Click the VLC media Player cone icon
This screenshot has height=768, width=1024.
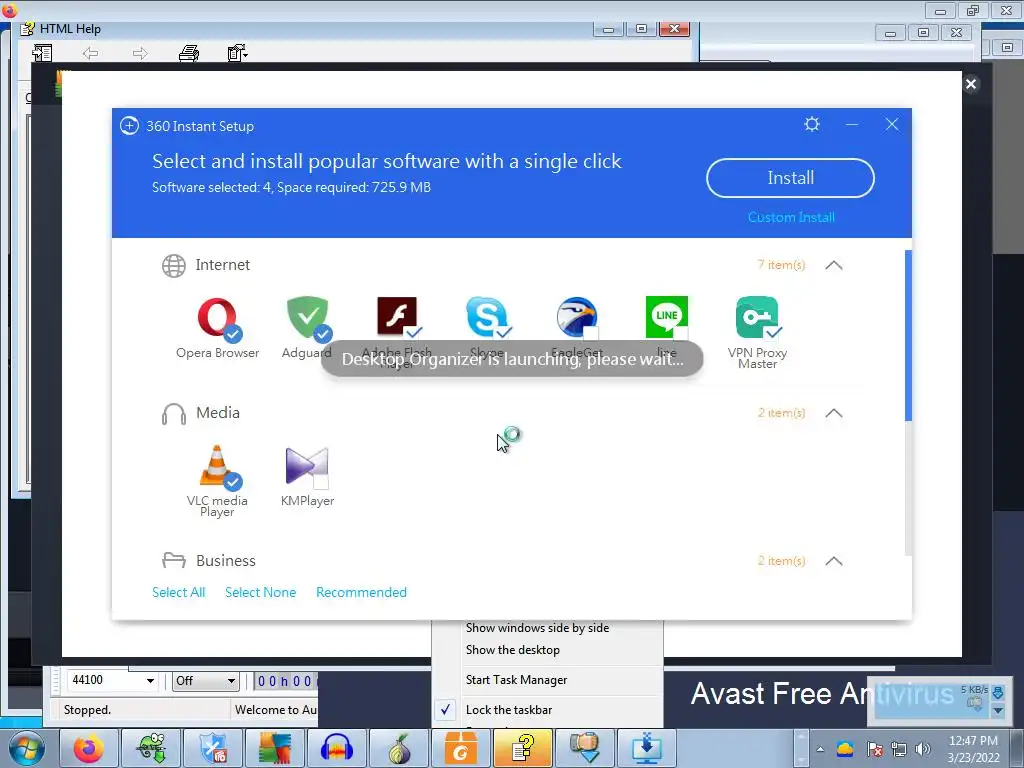(217, 466)
